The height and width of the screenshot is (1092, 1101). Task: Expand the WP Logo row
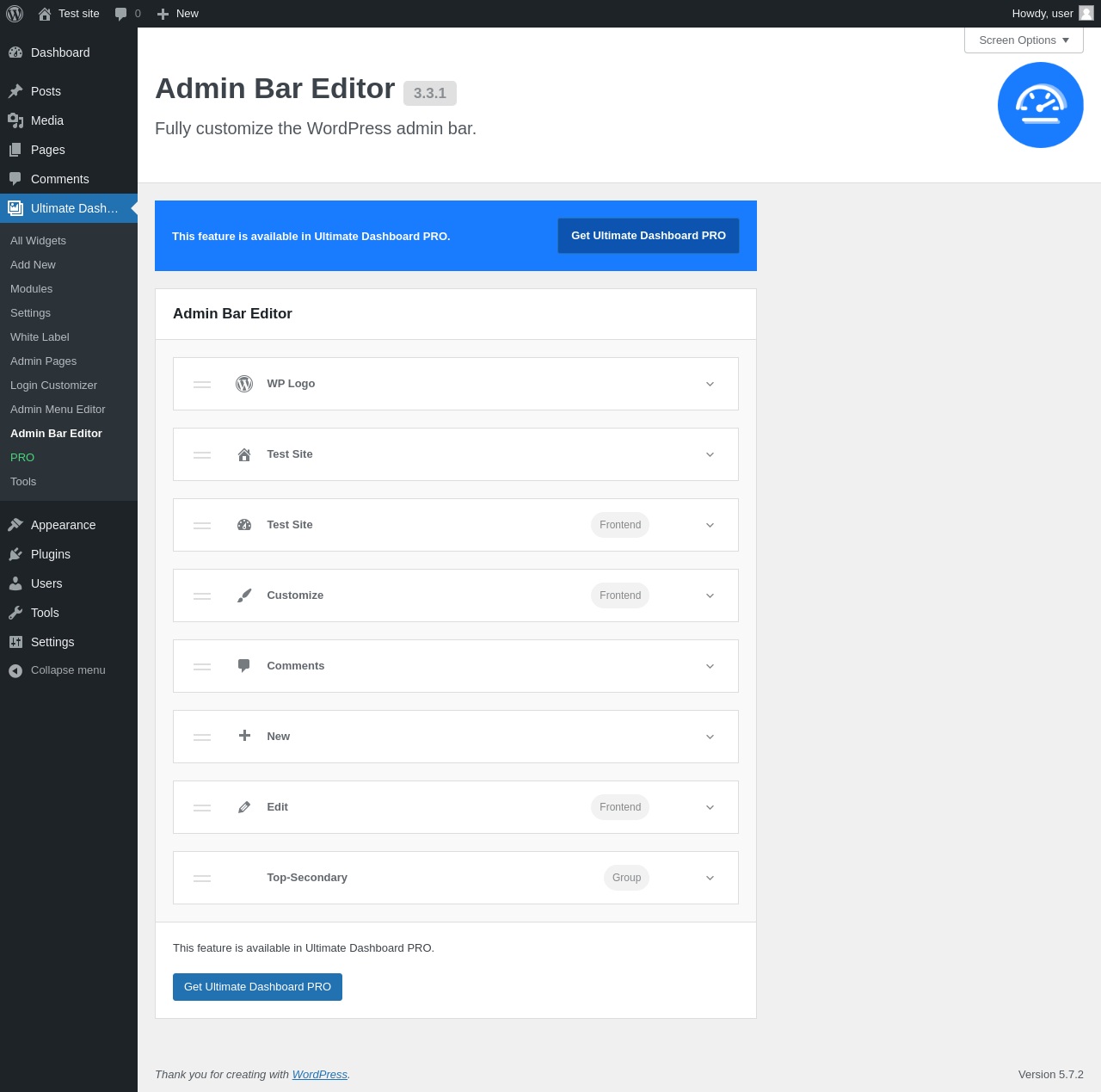pos(710,384)
